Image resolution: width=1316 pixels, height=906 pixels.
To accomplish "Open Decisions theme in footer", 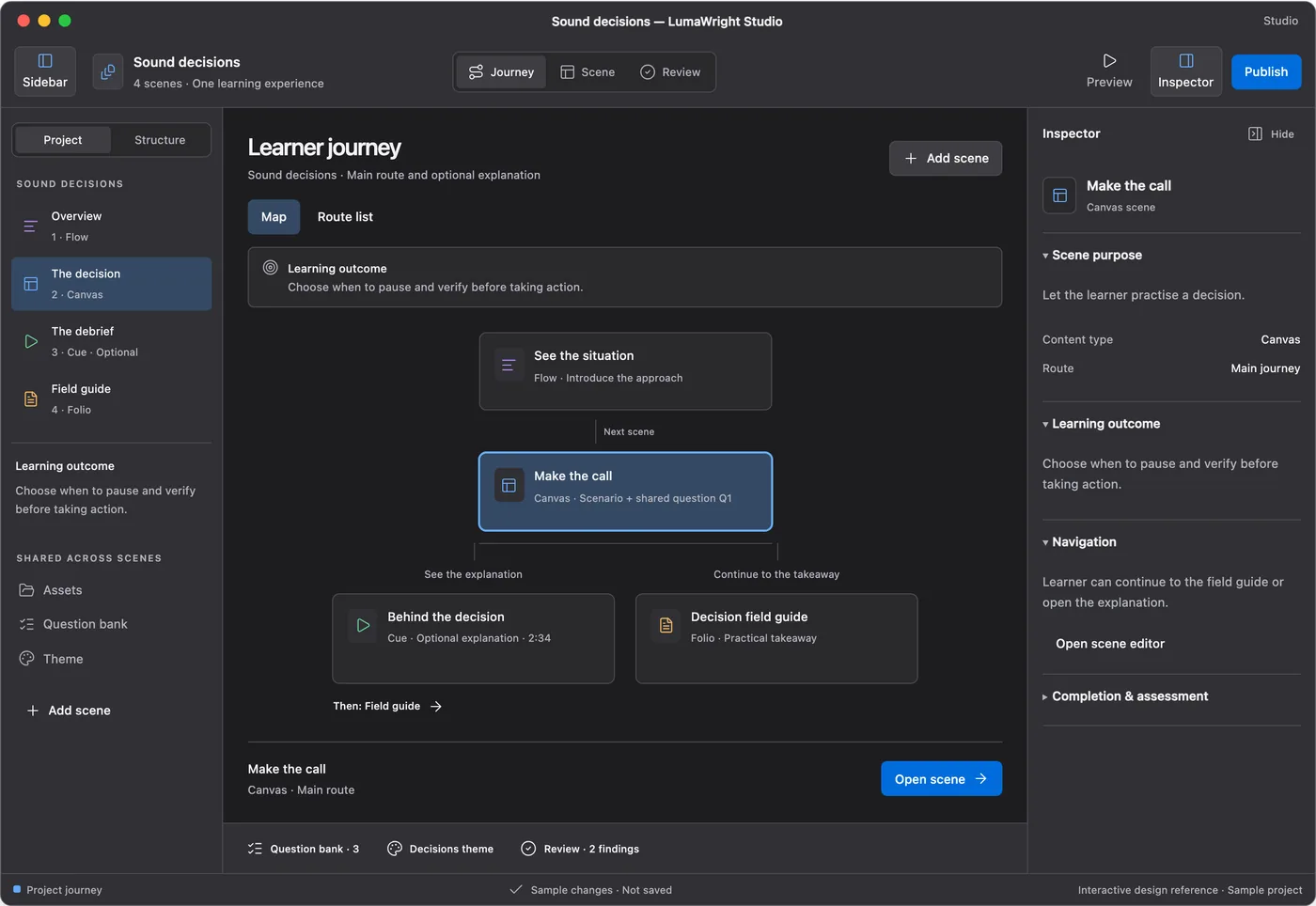I will point(440,849).
